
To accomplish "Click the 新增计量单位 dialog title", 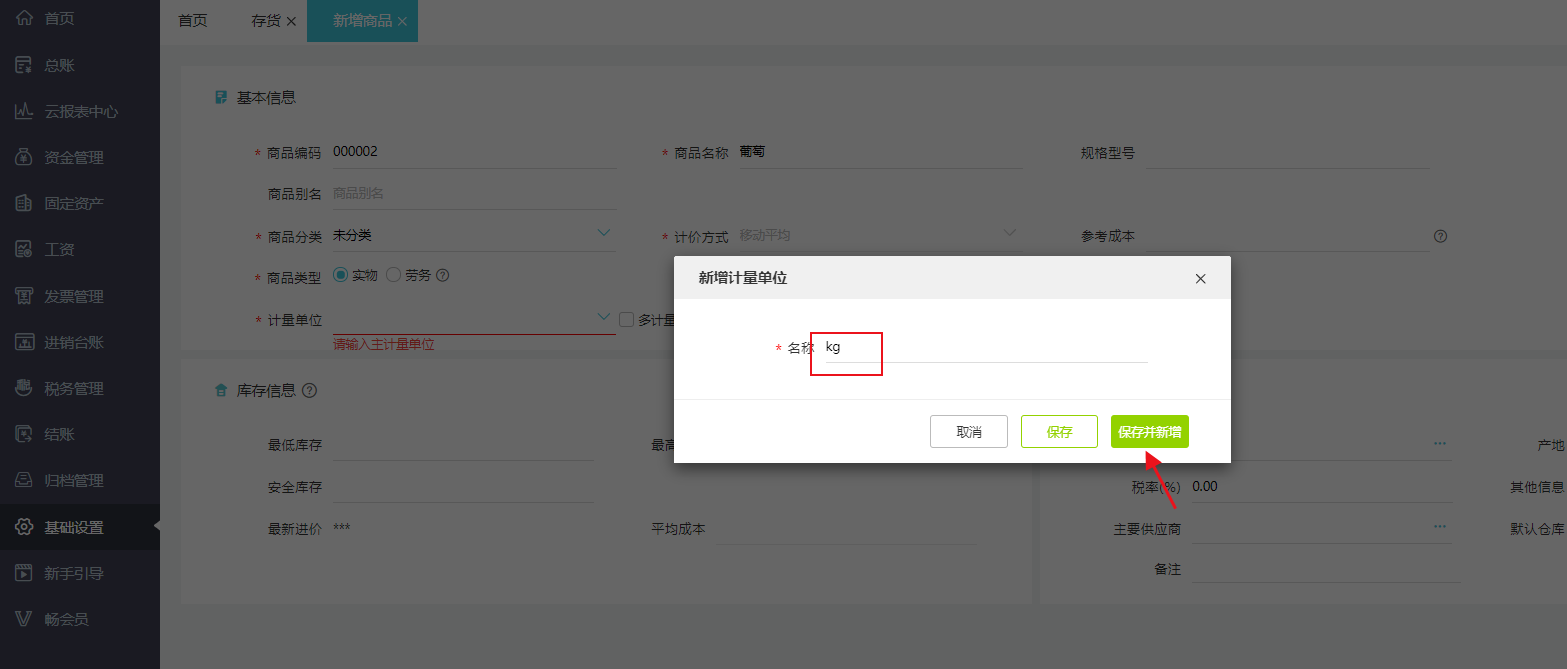I will (743, 278).
